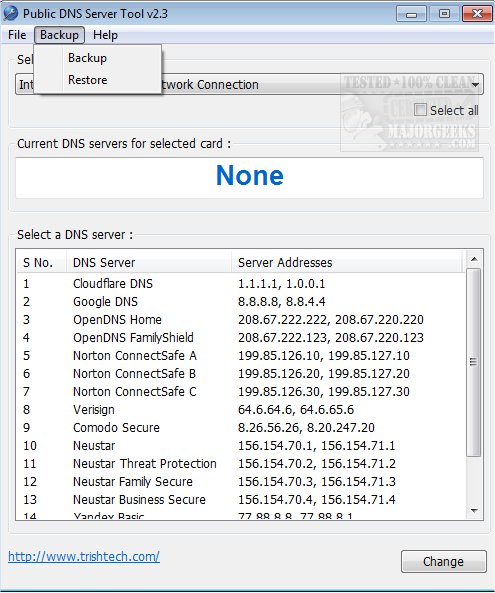Select the Norton ConnectSafe B row
This screenshot has width=495, height=593.
[241, 374]
